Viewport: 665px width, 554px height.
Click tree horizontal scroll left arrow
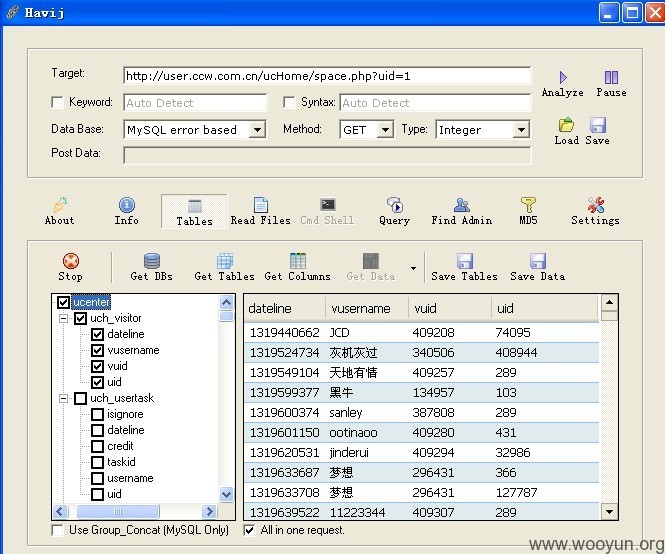pyautogui.click(x=60, y=511)
